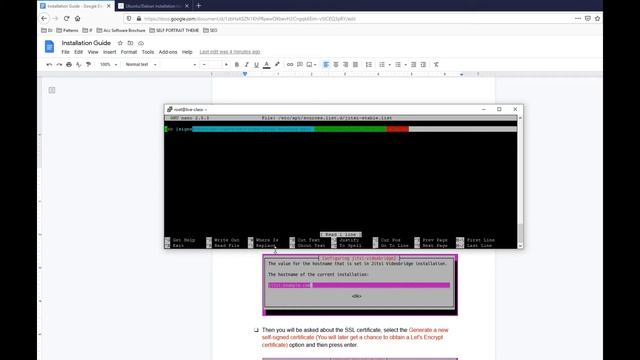640x360 pixels.
Task: Click the insert link icon
Action: click(x=290, y=64)
